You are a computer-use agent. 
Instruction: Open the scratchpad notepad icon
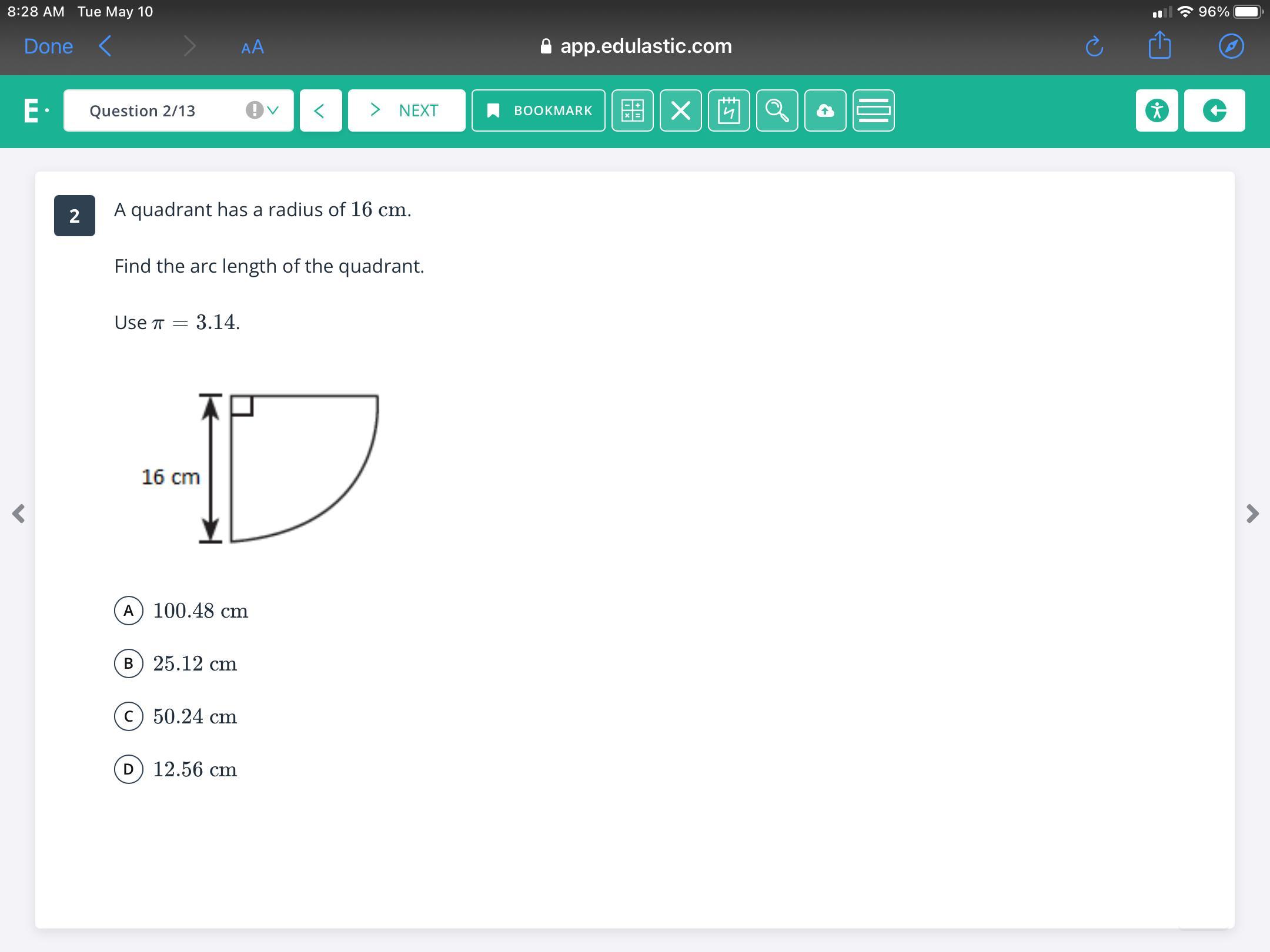pos(728,110)
